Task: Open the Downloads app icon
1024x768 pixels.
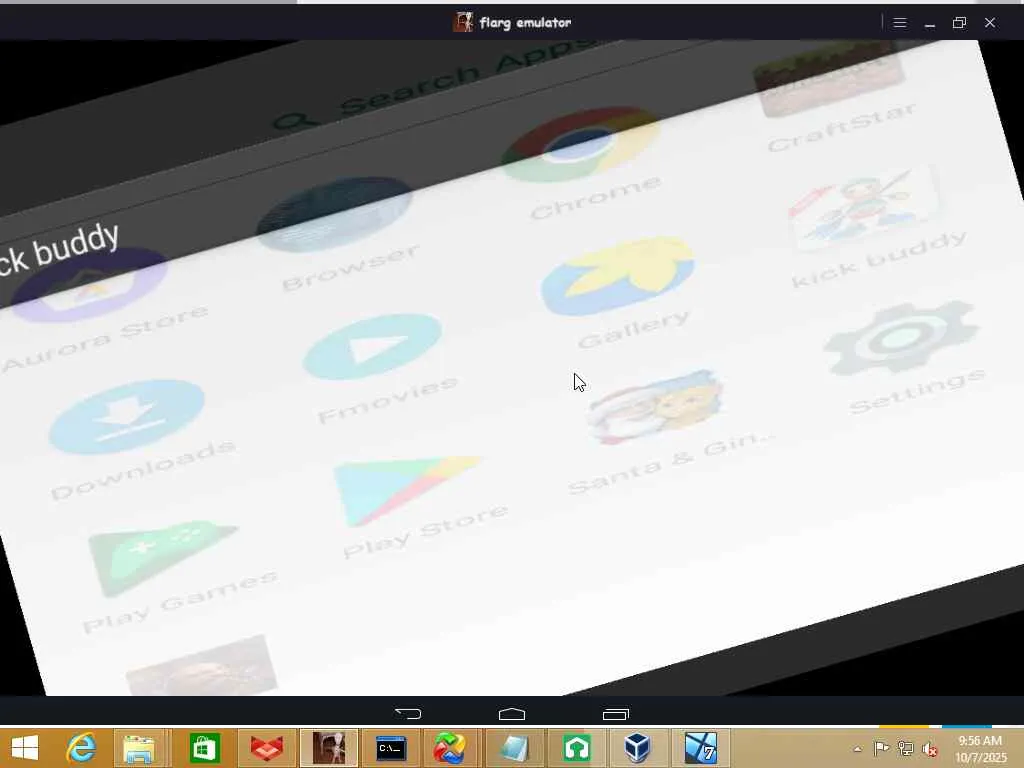Action: [x=127, y=417]
